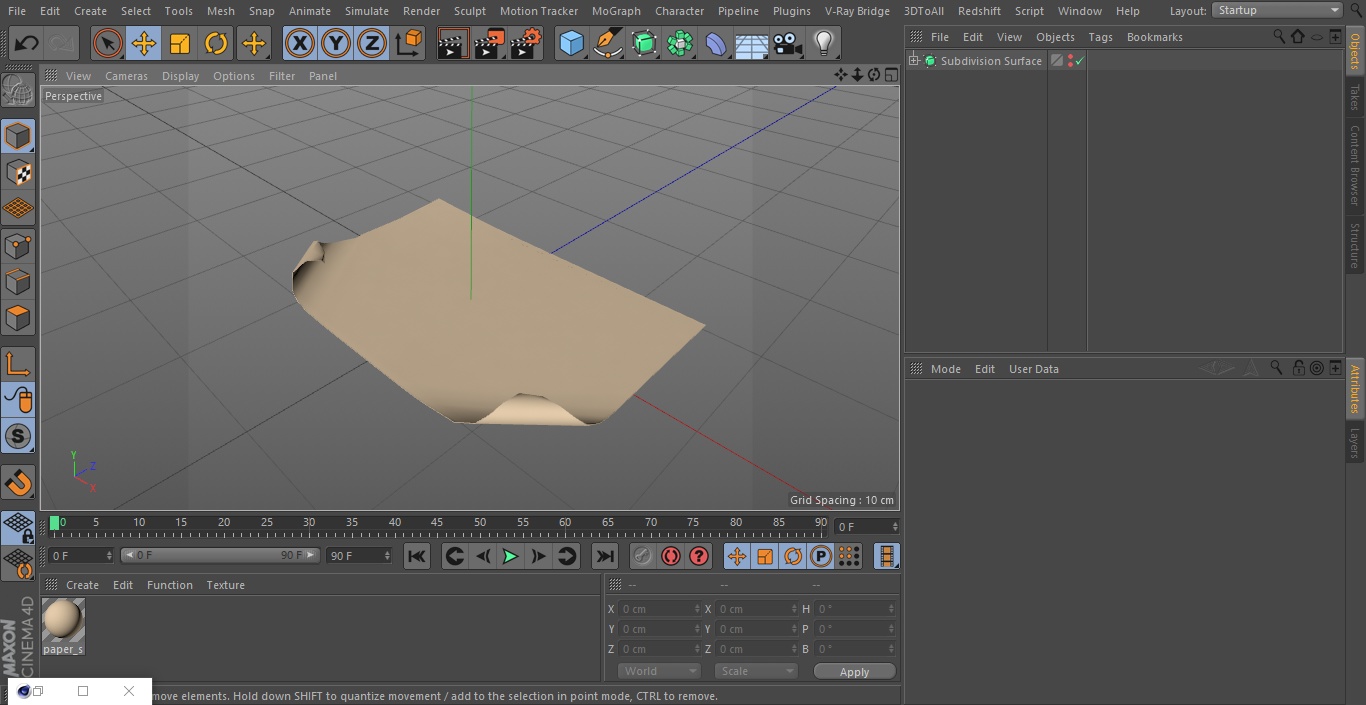The height and width of the screenshot is (705, 1366).
Task: Open material manager Create menu
Action: click(x=82, y=585)
